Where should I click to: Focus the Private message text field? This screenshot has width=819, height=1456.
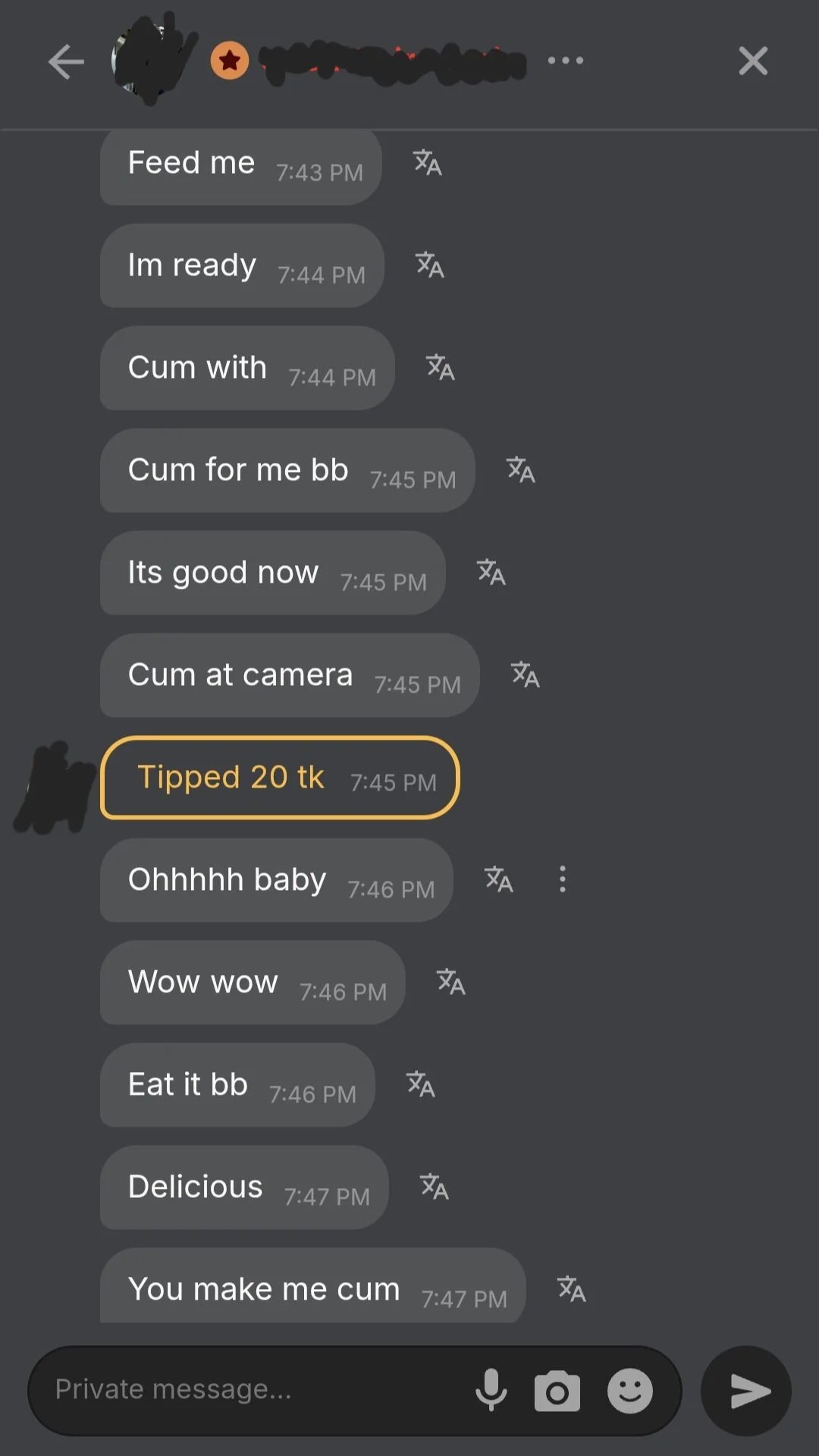[x=250, y=1390]
